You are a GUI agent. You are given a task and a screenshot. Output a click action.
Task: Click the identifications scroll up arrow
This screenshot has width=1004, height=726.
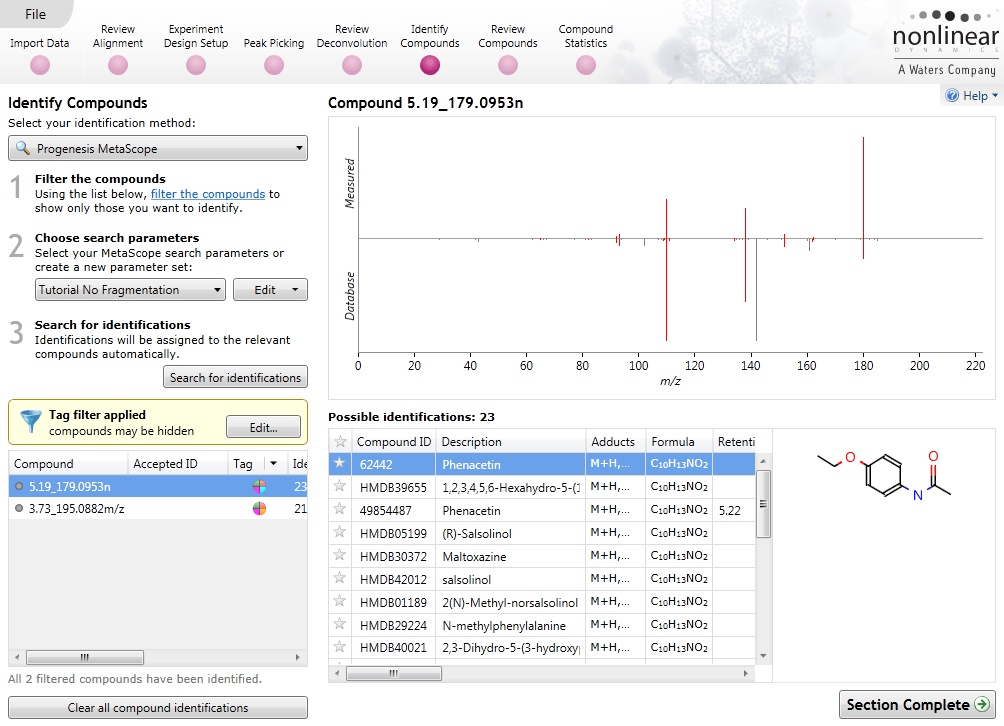[763, 461]
